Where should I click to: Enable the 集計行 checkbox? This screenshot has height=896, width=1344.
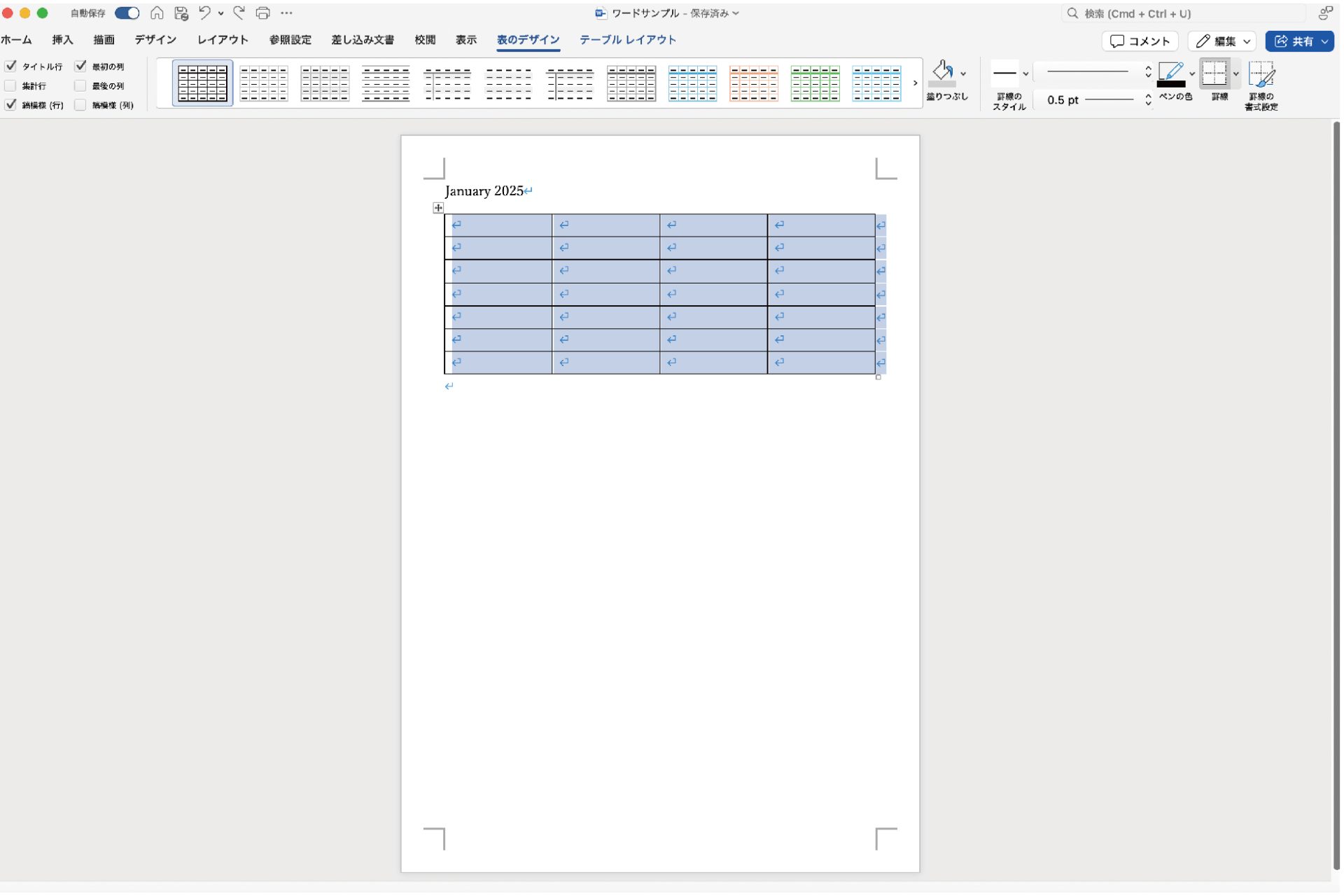[10, 86]
